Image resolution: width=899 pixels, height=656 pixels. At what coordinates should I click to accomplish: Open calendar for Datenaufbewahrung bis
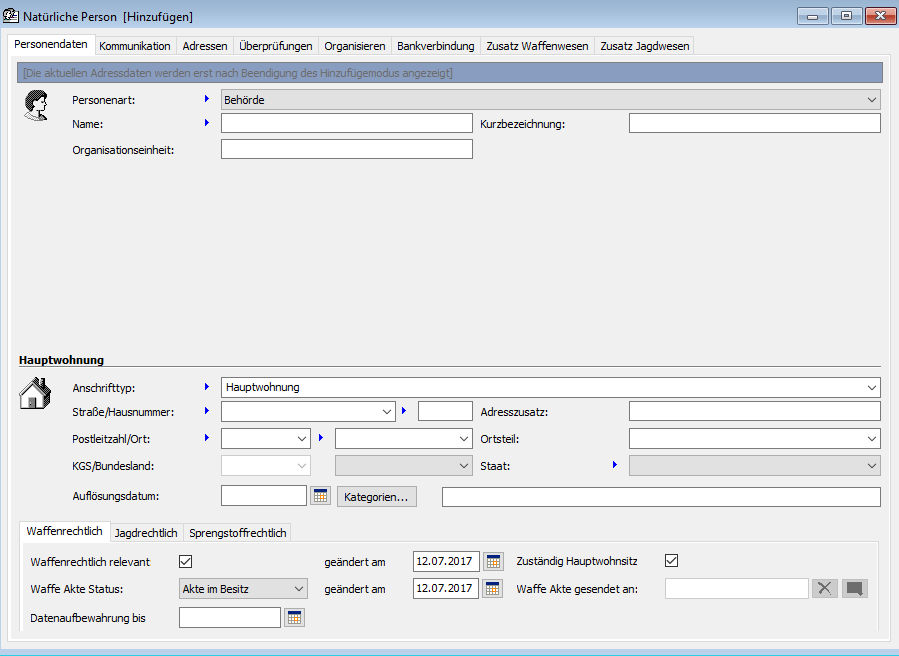point(294,618)
